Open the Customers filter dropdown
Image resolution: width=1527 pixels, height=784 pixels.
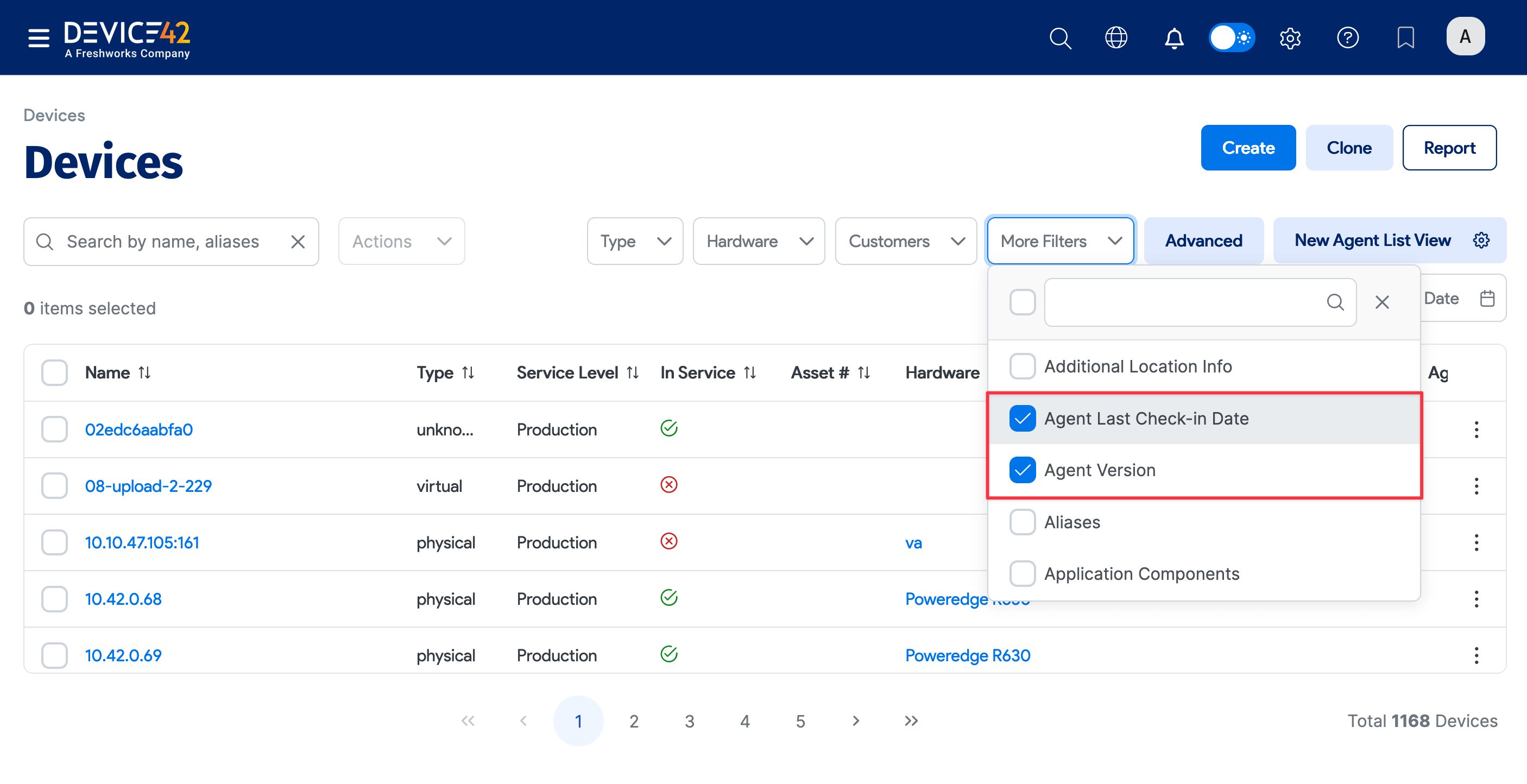906,241
